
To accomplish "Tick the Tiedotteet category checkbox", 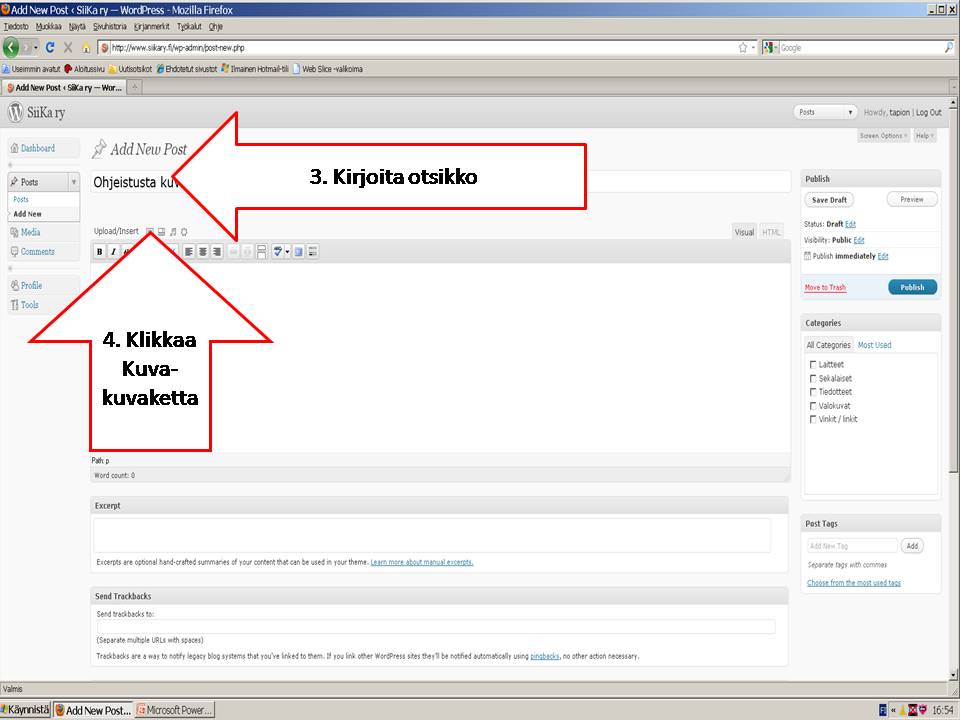I will 813,392.
